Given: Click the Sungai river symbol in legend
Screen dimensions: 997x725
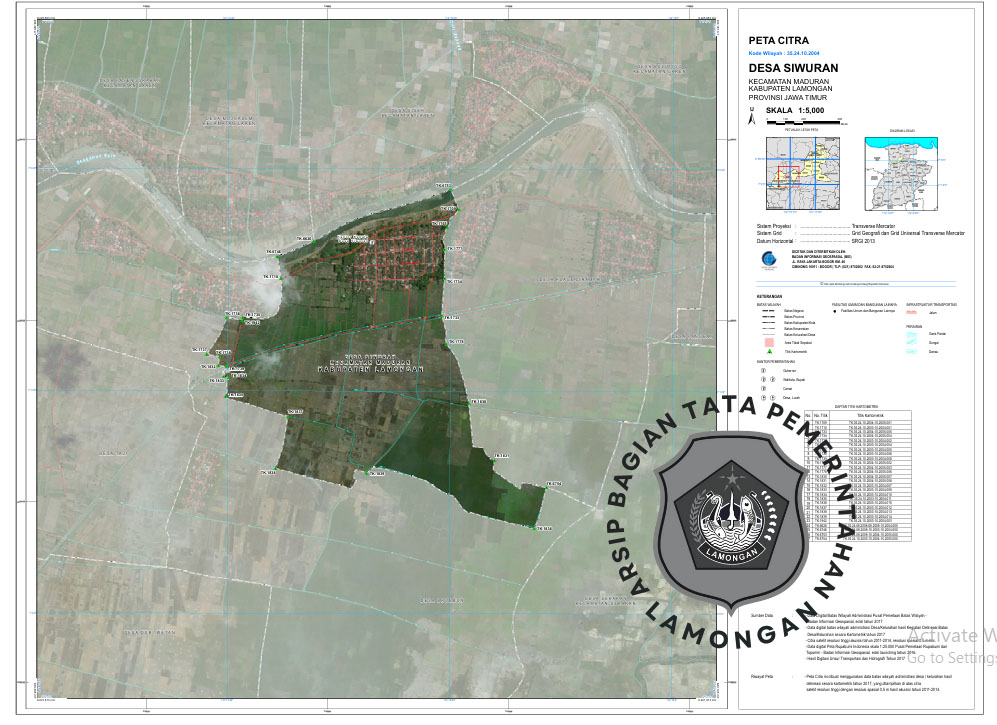Looking at the screenshot, I should click(x=911, y=341).
